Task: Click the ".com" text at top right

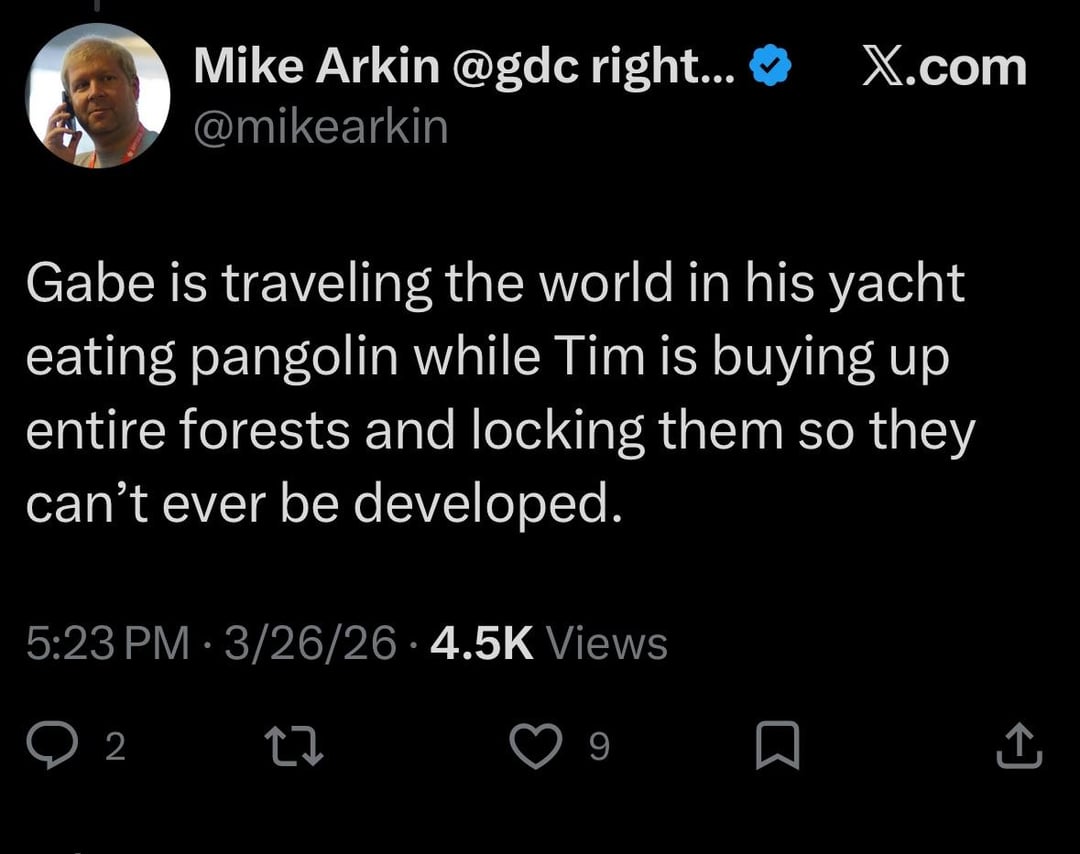Action: pyautogui.click(x=967, y=67)
